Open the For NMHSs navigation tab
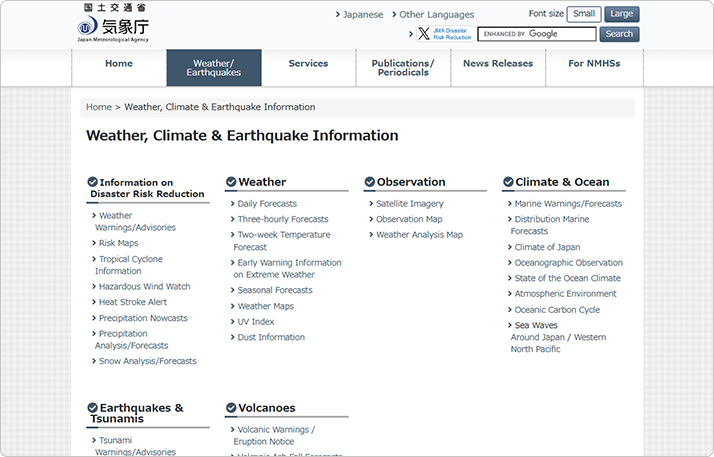Image resolution: width=714 pixels, height=457 pixels. [x=594, y=67]
